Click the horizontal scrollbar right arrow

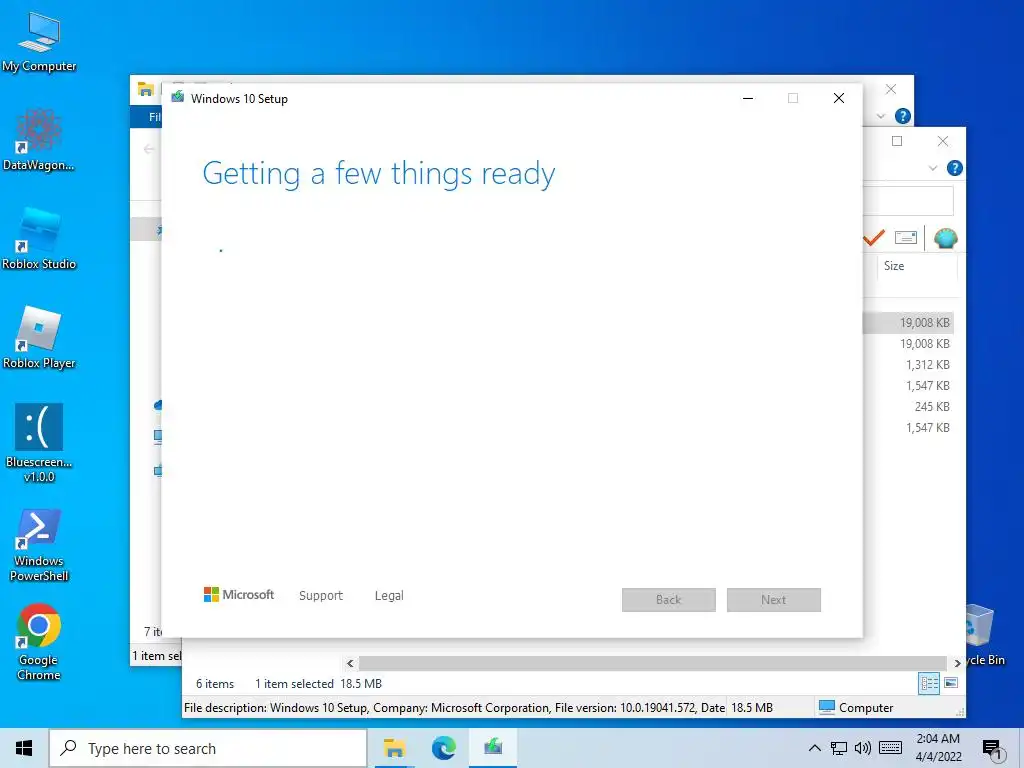point(957,664)
